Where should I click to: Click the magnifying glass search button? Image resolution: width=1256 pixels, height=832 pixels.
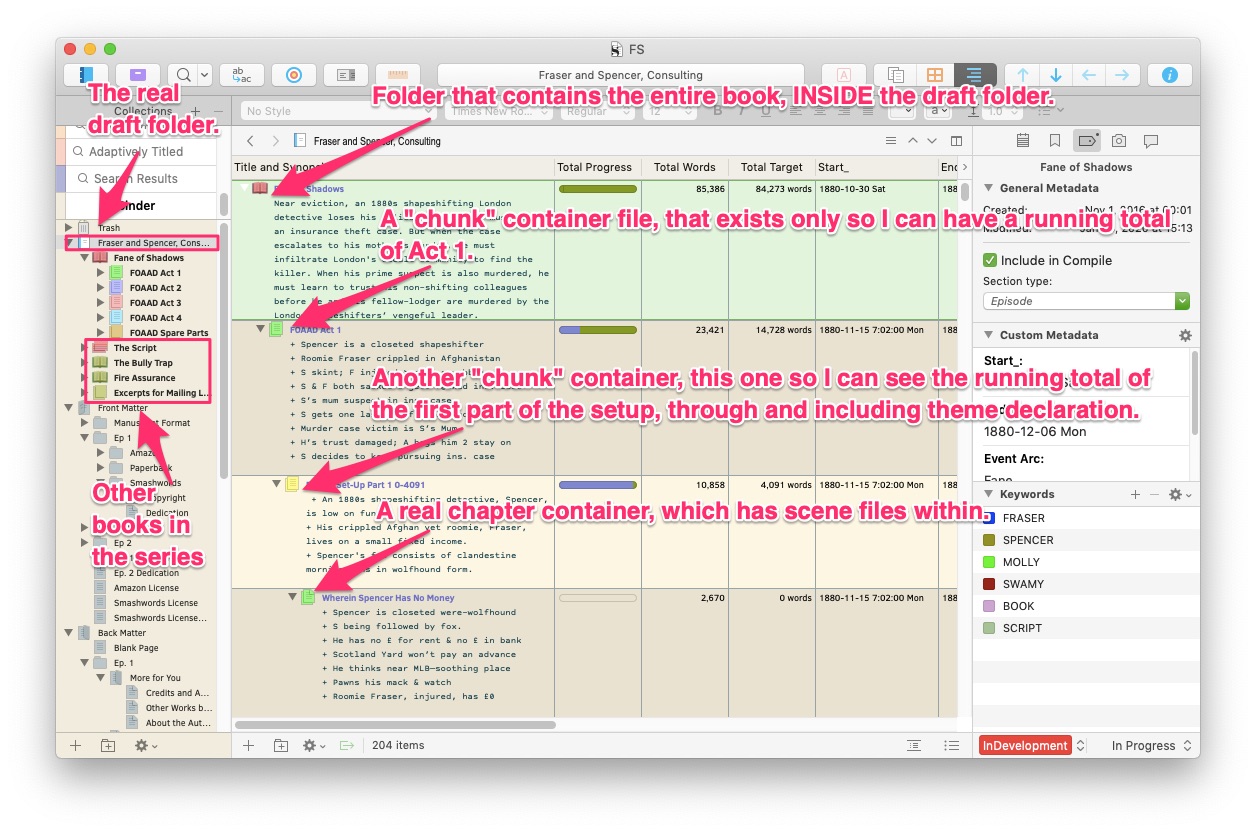click(x=183, y=75)
